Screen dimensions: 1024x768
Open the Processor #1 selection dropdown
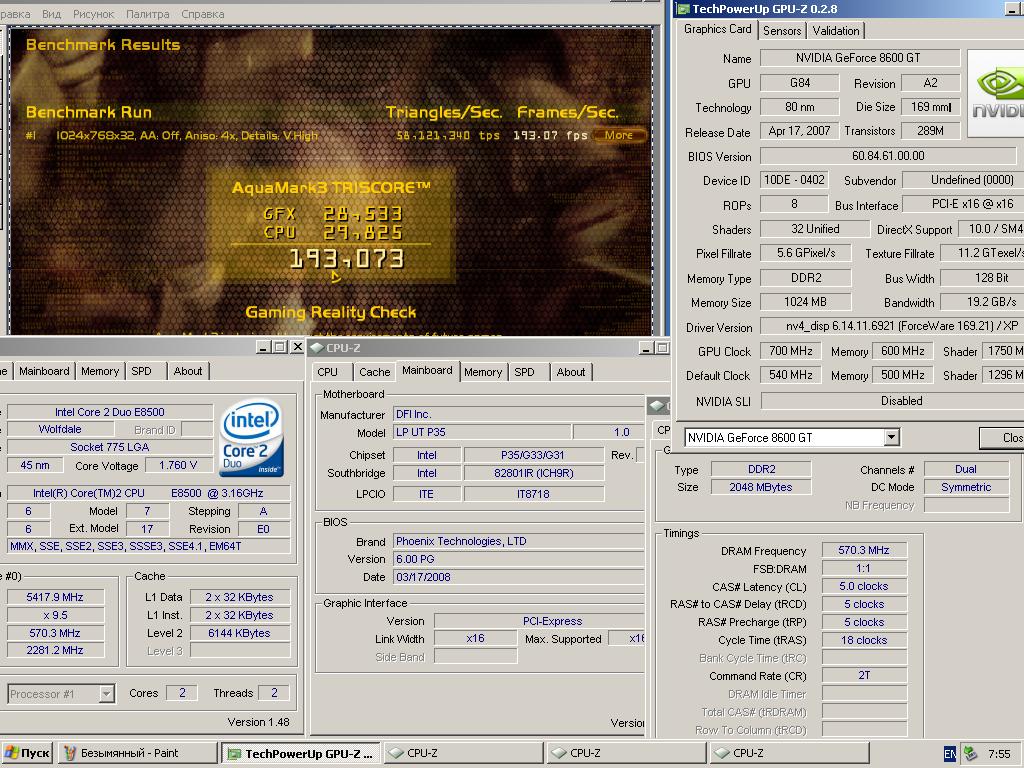(x=106, y=694)
